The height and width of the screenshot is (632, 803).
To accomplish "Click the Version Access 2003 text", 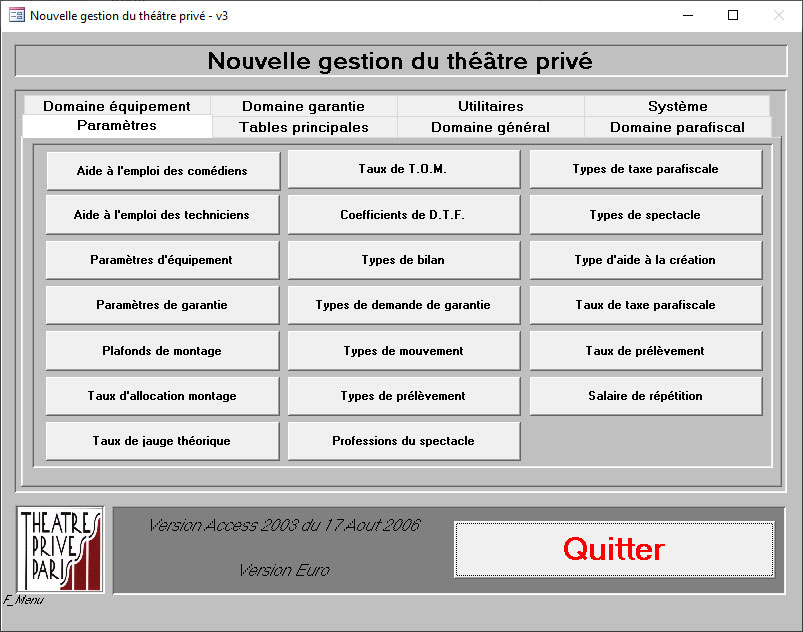I will coord(285,525).
